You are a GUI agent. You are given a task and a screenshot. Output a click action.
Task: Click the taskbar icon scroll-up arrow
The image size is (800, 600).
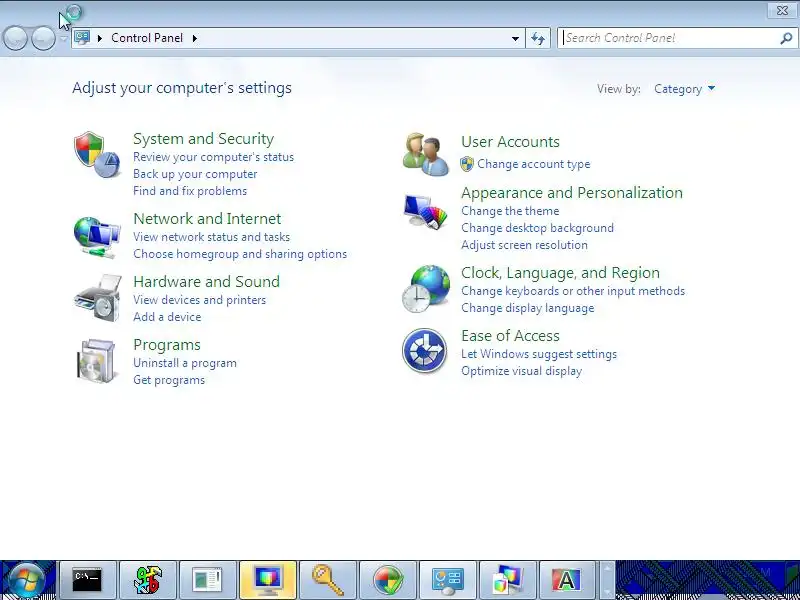[606, 567]
